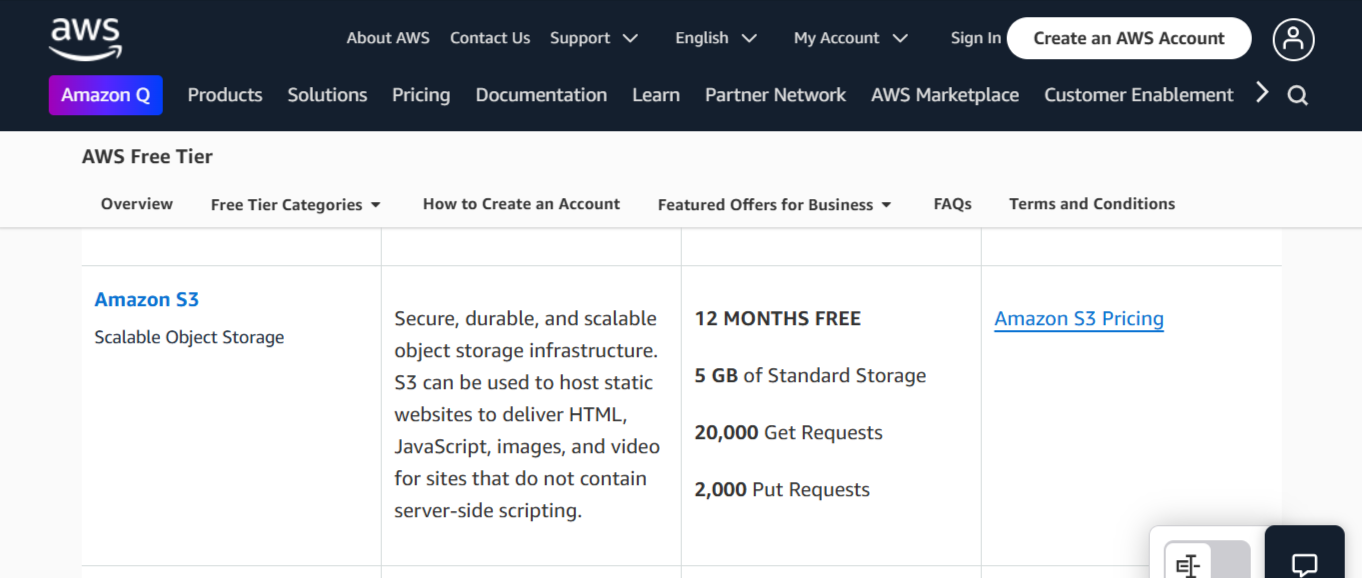Open the Documentation menu

click(x=541, y=95)
